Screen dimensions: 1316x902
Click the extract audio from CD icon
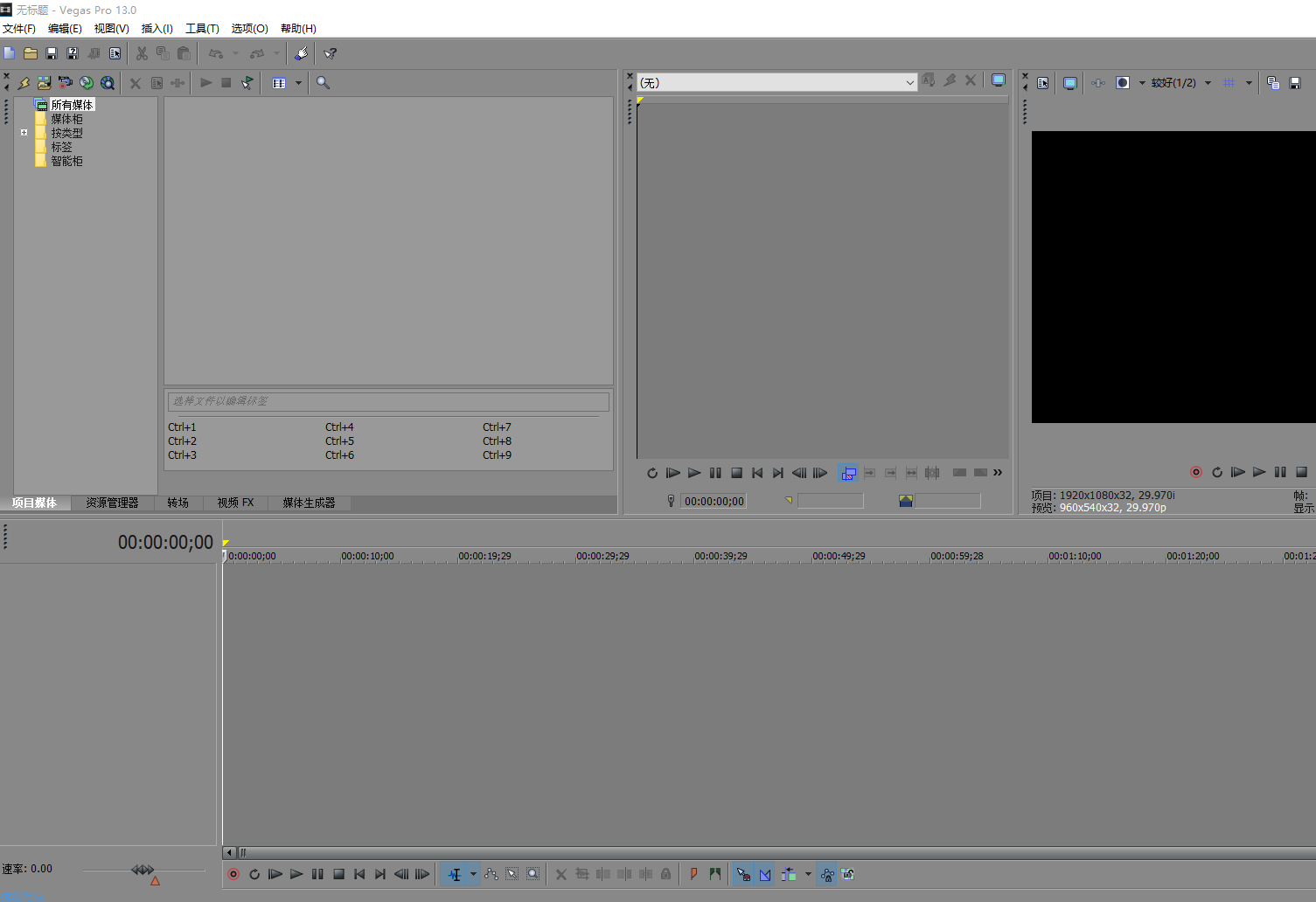click(x=87, y=83)
